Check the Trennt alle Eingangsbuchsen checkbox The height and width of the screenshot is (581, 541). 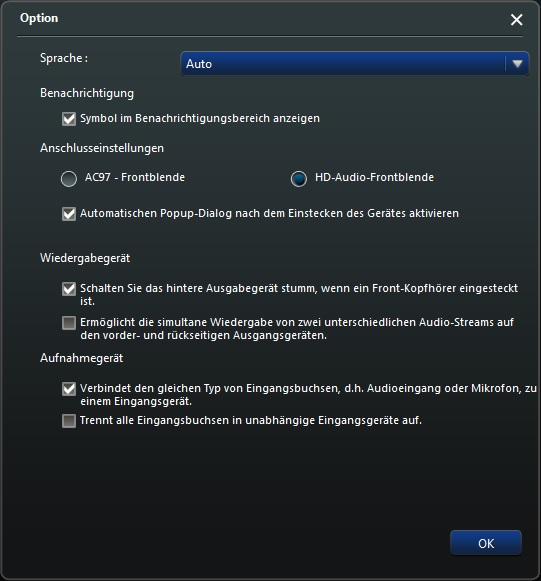click(x=69, y=421)
